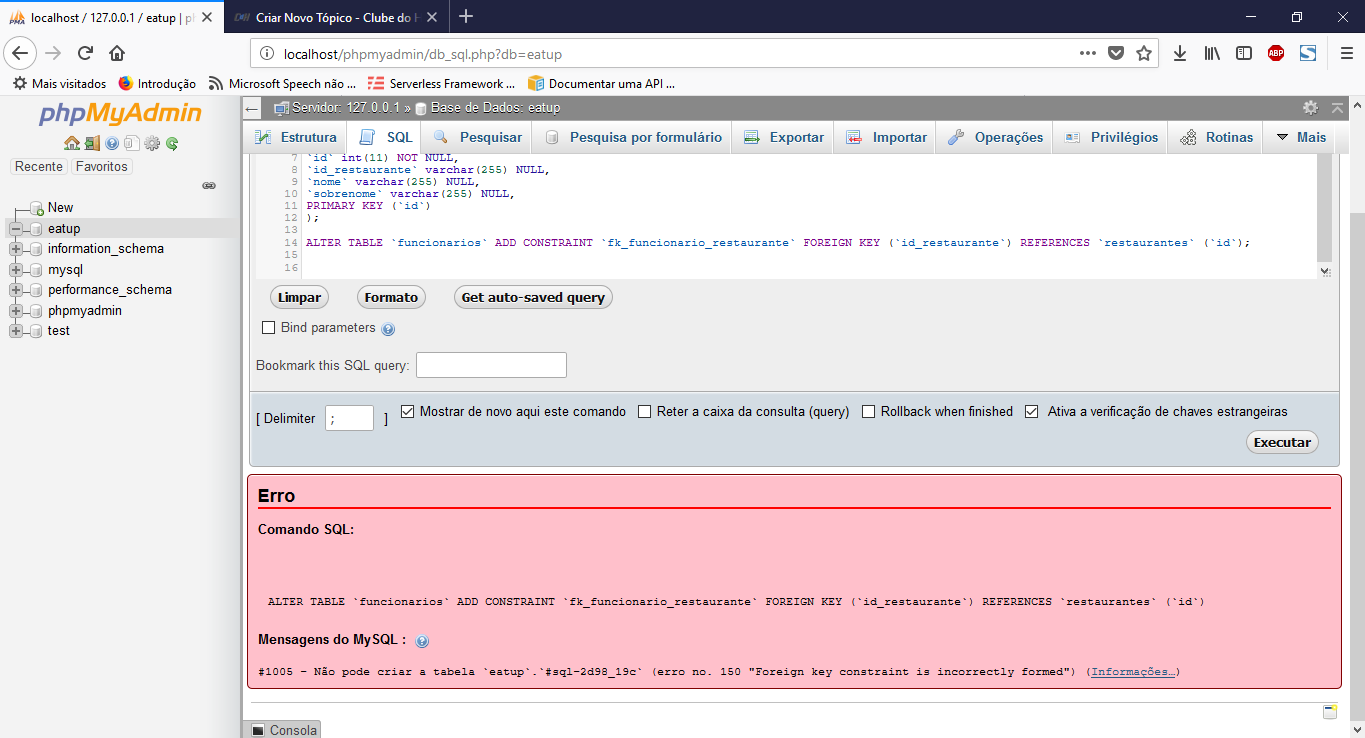Follow the Informações link in error

click(x=1133, y=672)
